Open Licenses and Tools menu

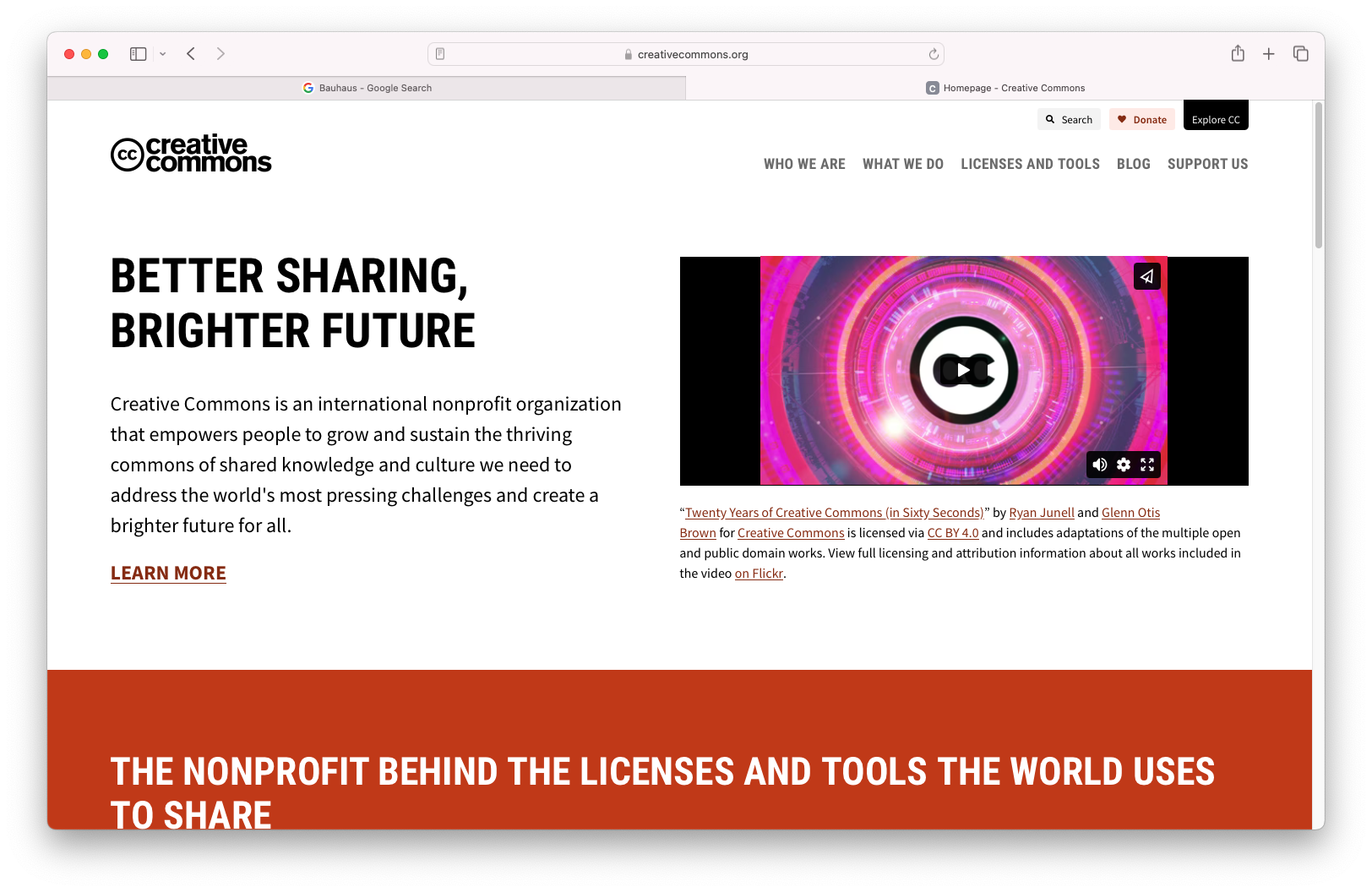pyautogui.click(x=1030, y=164)
